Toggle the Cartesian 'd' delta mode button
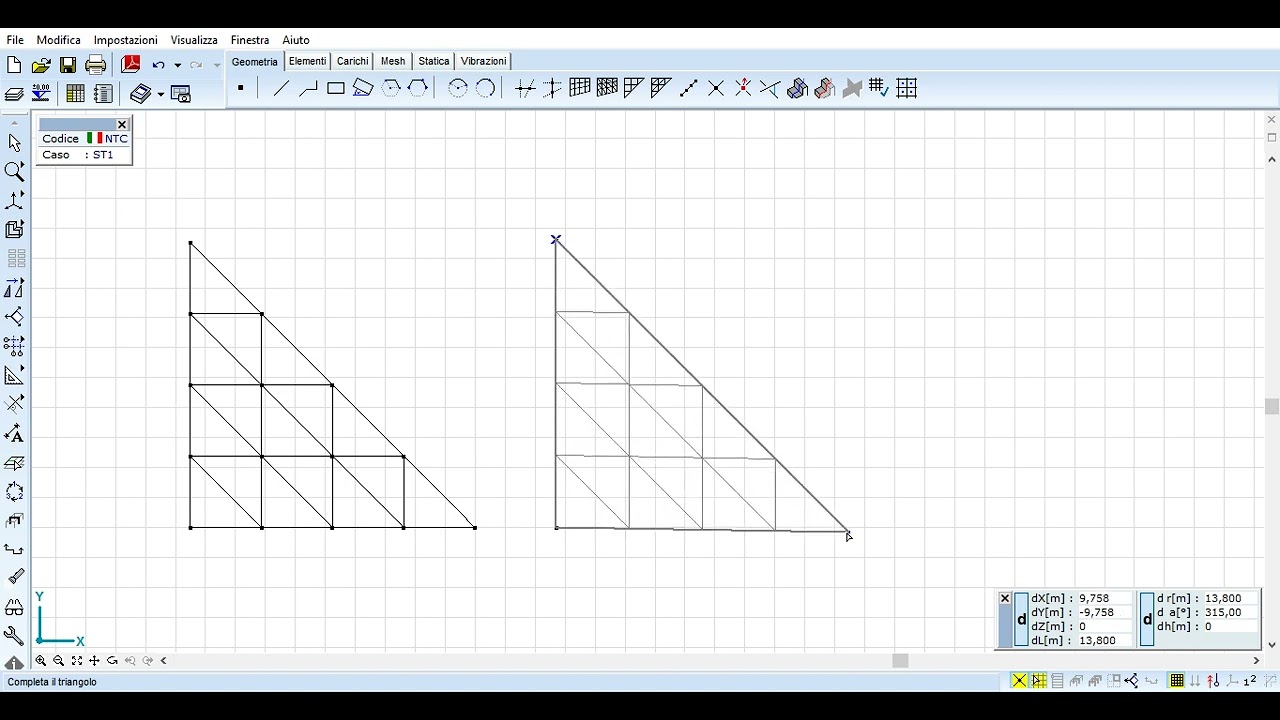The image size is (1280, 720). click(x=1021, y=619)
